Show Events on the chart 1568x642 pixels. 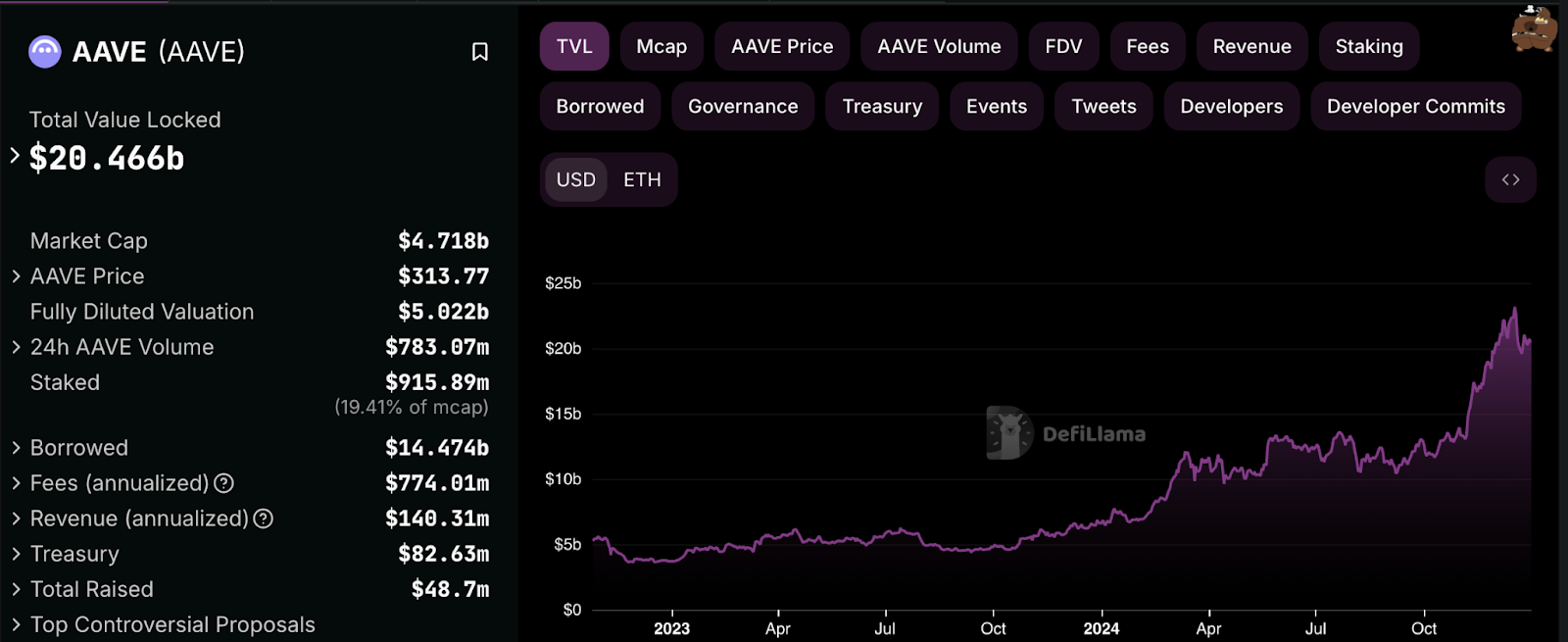(997, 106)
